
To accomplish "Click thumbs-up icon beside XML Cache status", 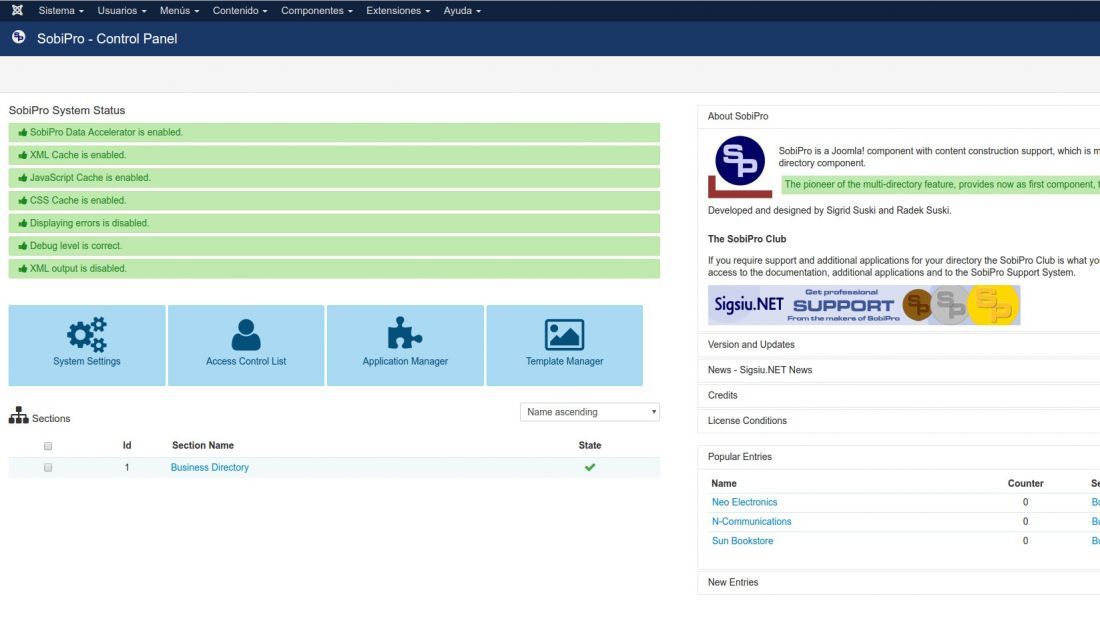I will [22, 155].
